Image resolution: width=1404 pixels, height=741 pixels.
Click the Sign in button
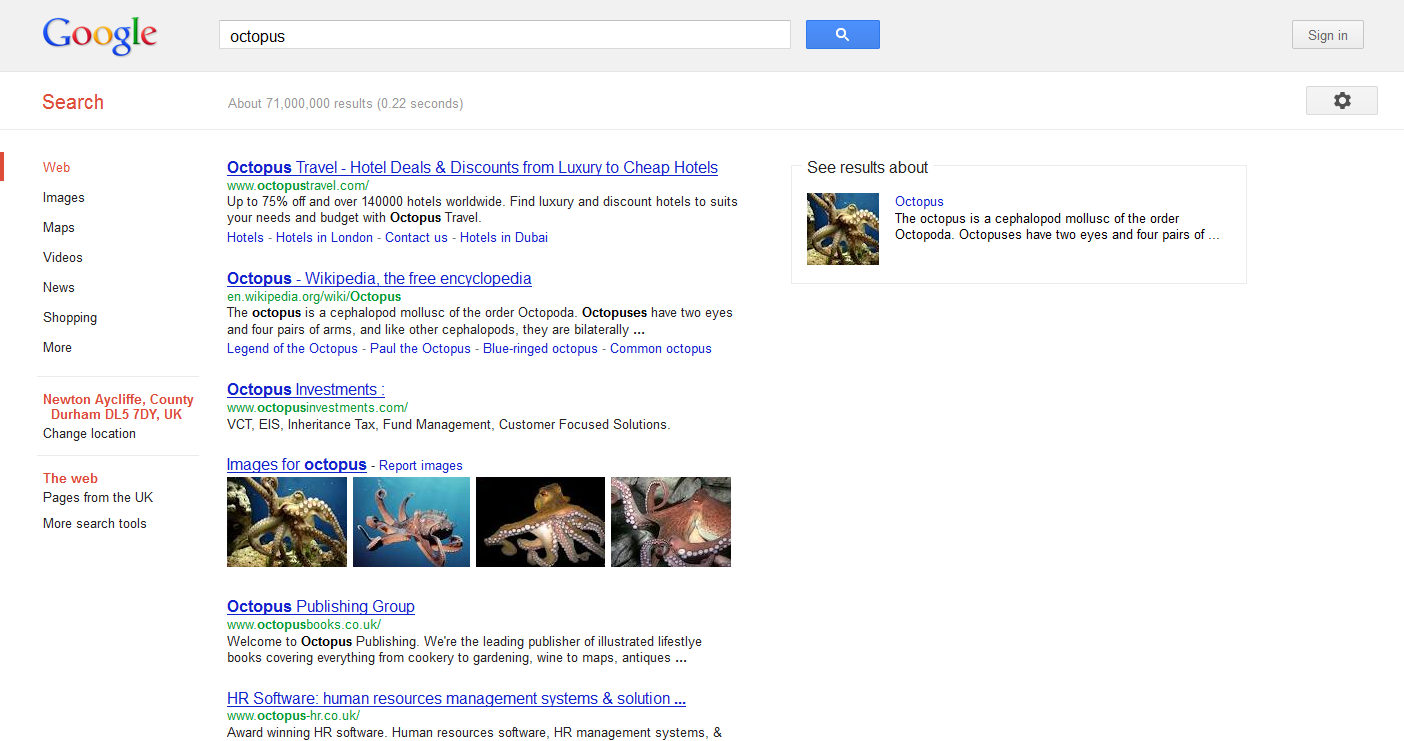pos(1328,35)
